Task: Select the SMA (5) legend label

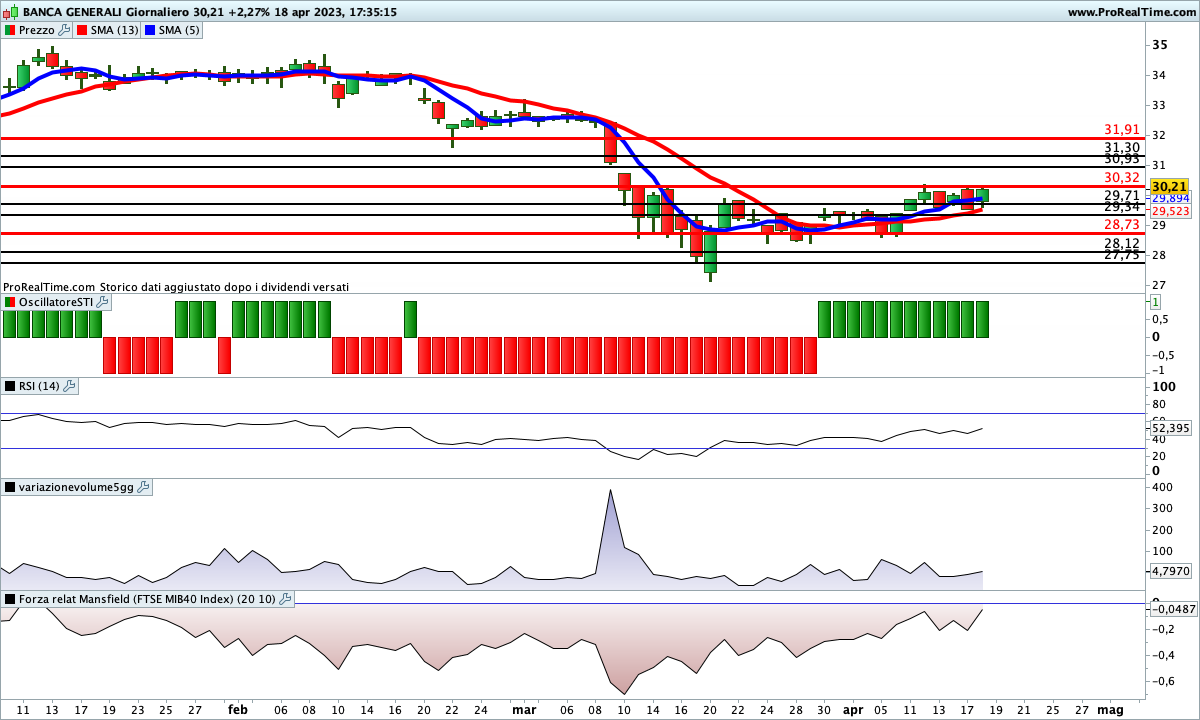Action: pos(181,30)
